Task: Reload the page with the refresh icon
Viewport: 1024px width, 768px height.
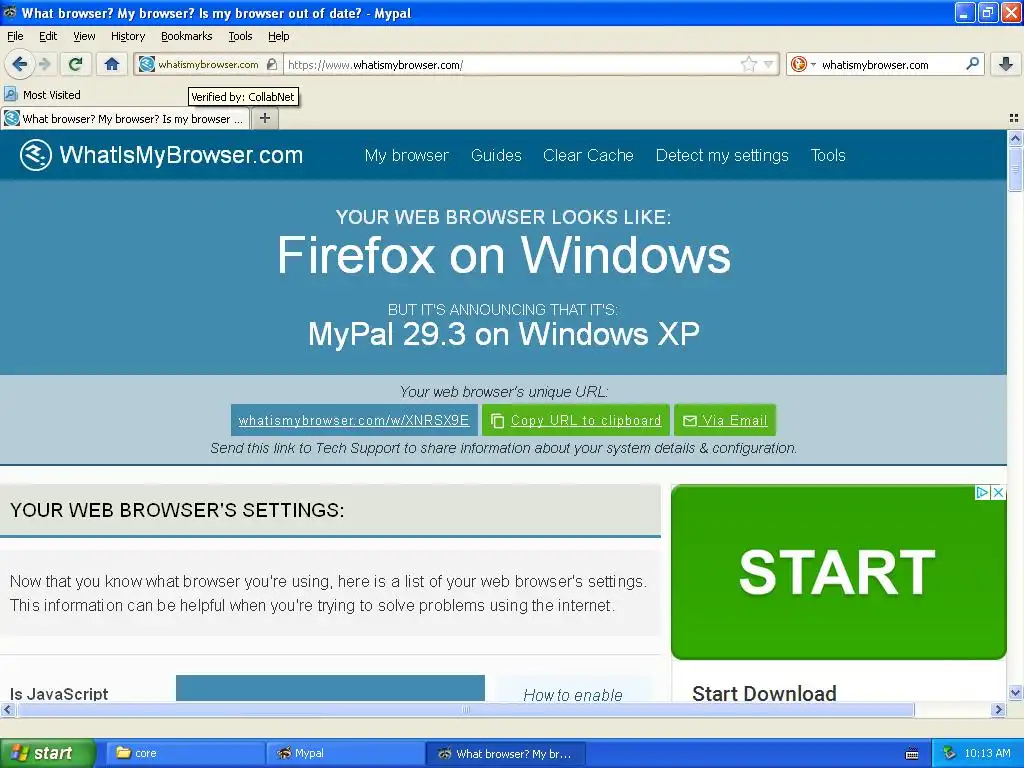Action: [75, 64]
